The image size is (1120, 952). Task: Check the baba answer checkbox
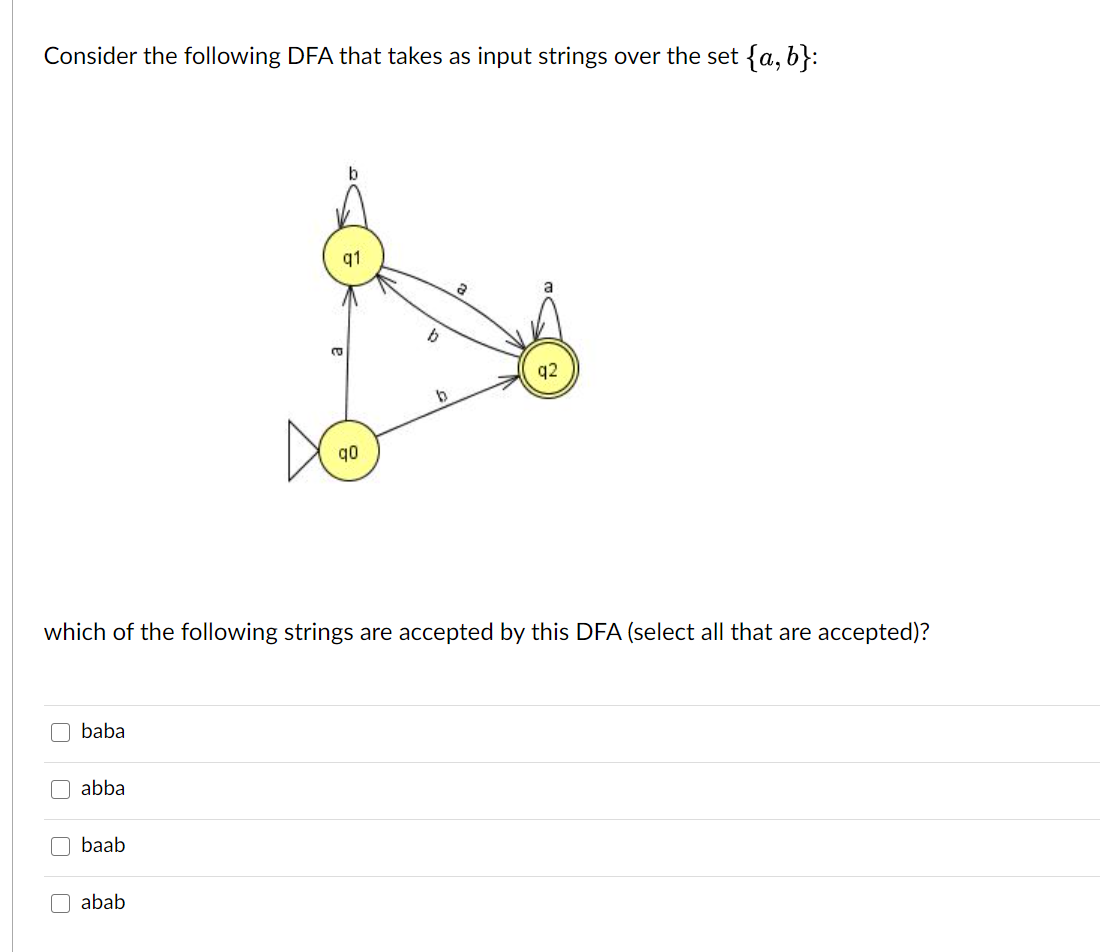tap(60, 731)
